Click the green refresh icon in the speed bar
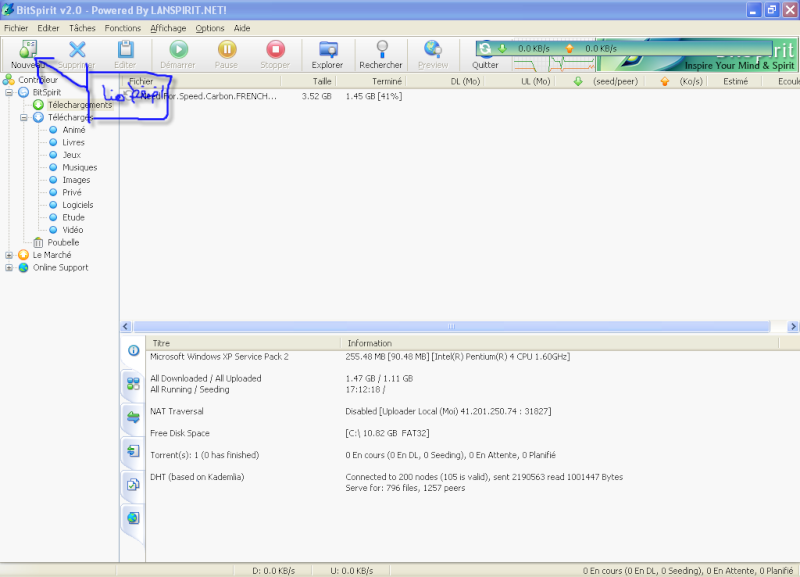Screen dimensions: 800x577 point(485,48)
